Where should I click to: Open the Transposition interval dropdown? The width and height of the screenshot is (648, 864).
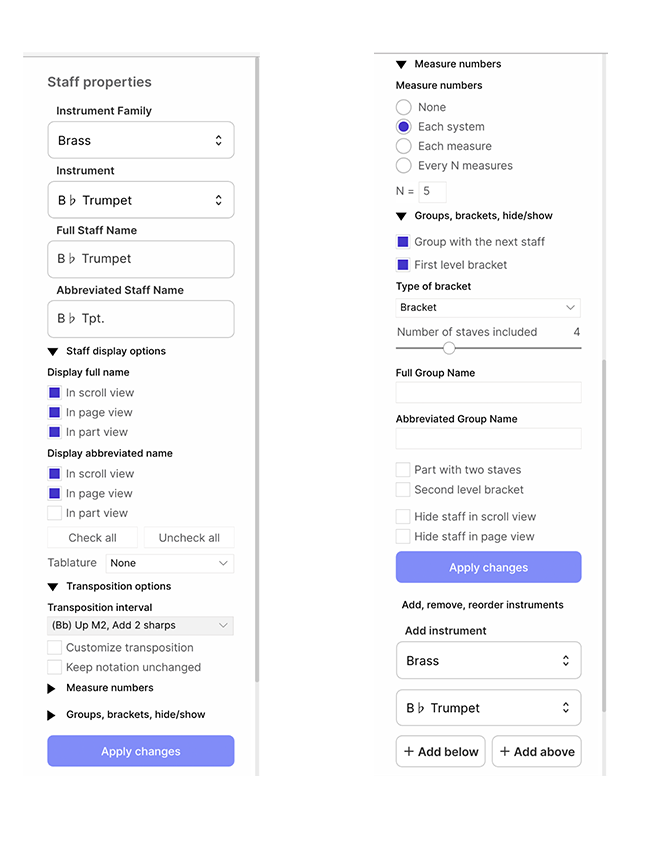pos(141,625)
